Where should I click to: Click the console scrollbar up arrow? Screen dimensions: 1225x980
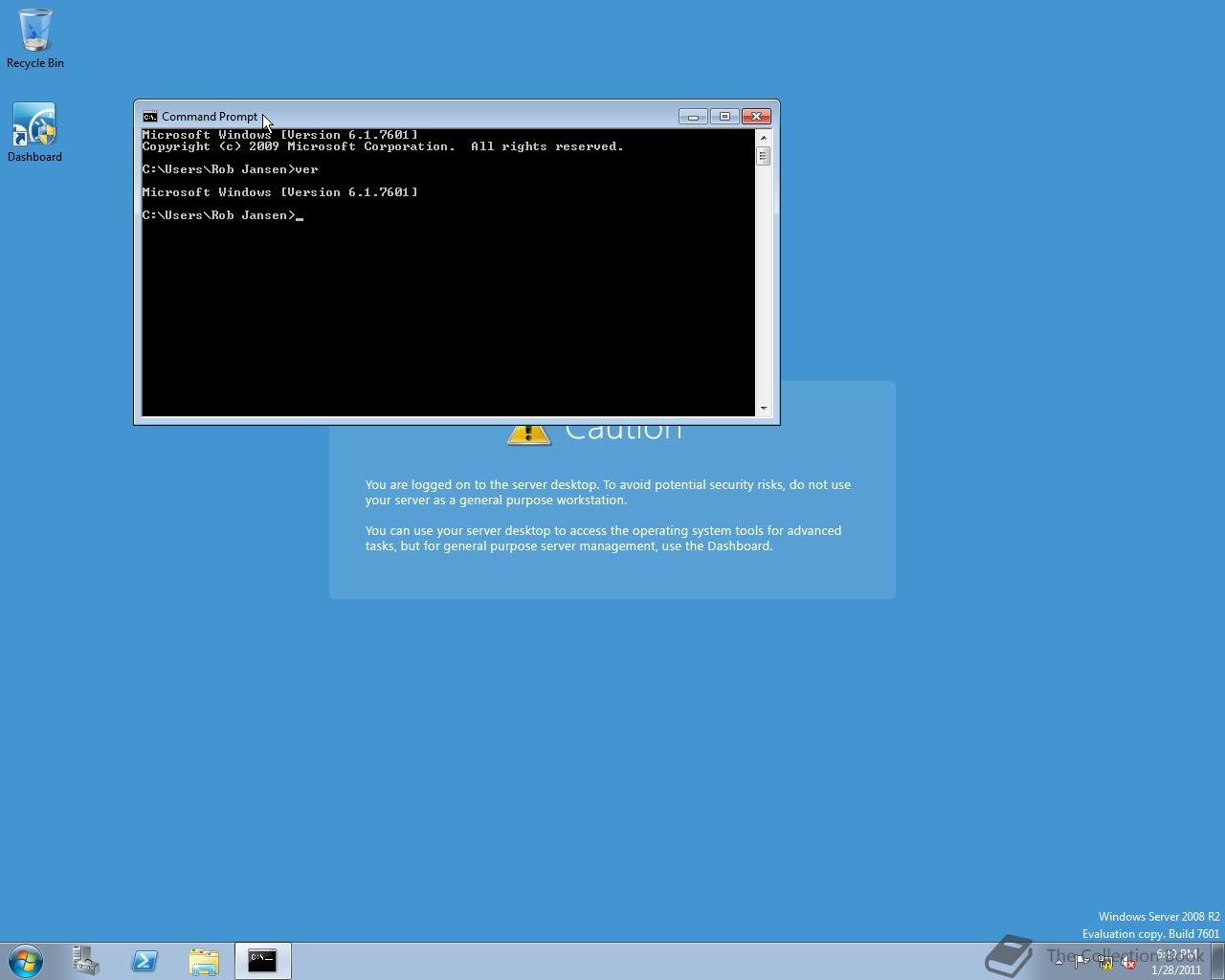(764, 136)
